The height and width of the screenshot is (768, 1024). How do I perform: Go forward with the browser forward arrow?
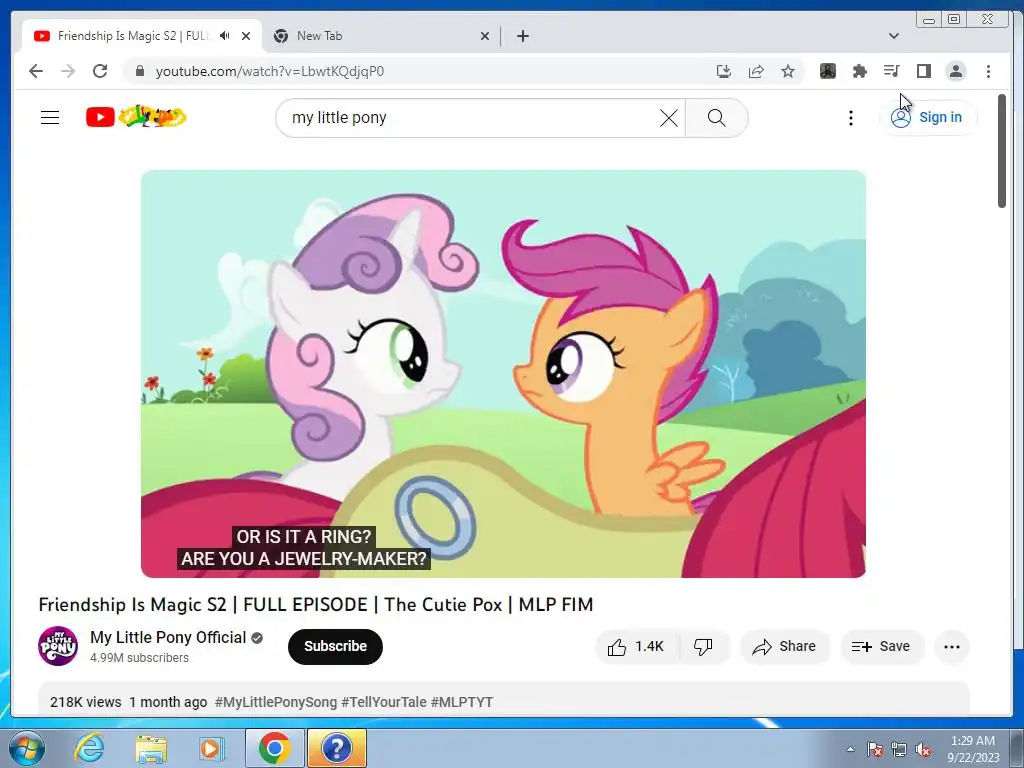(68, 71)
